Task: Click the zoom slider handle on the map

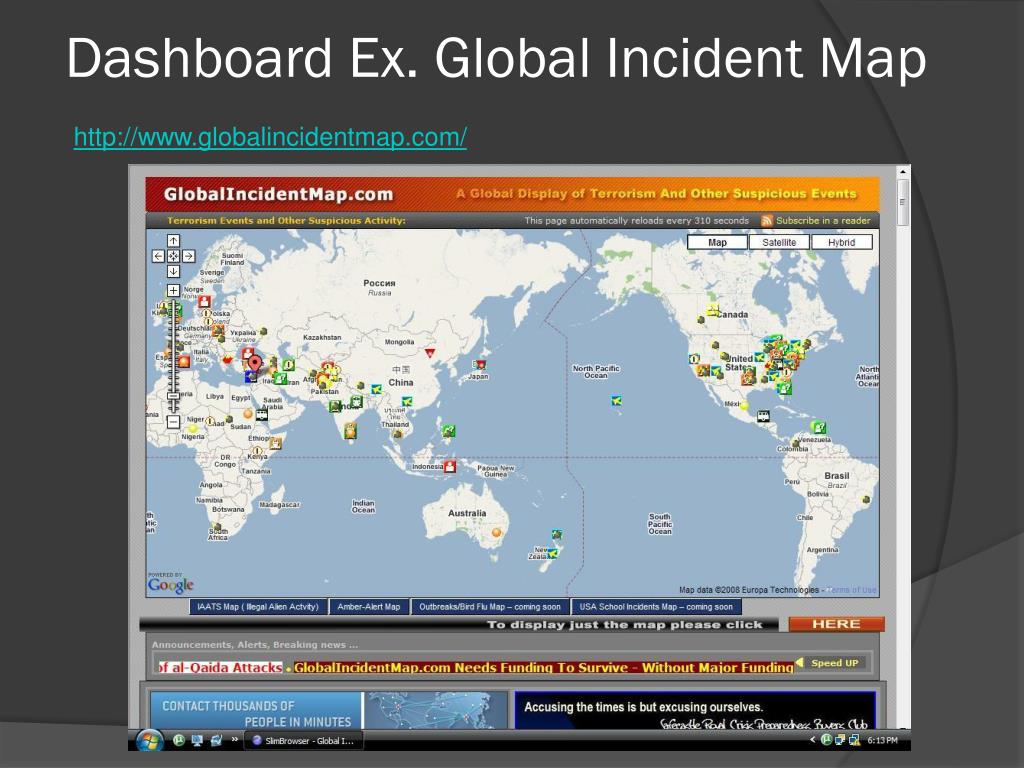Action: (173, 396)
